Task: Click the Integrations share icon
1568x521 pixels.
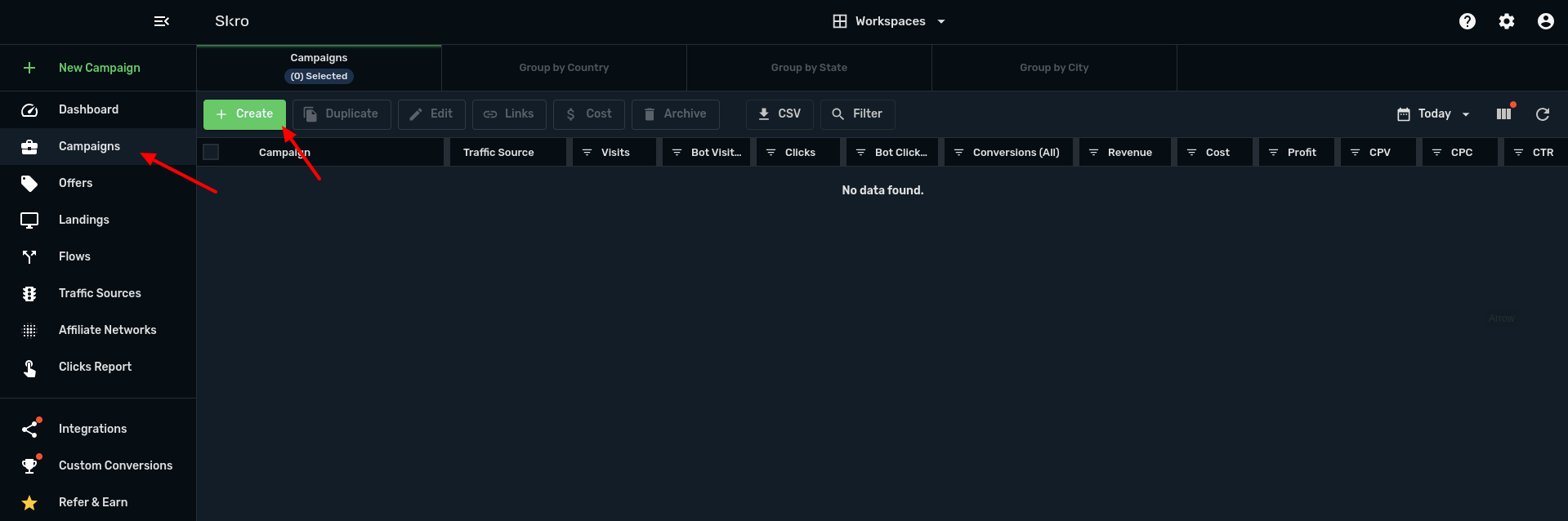Action: point(29,430)
